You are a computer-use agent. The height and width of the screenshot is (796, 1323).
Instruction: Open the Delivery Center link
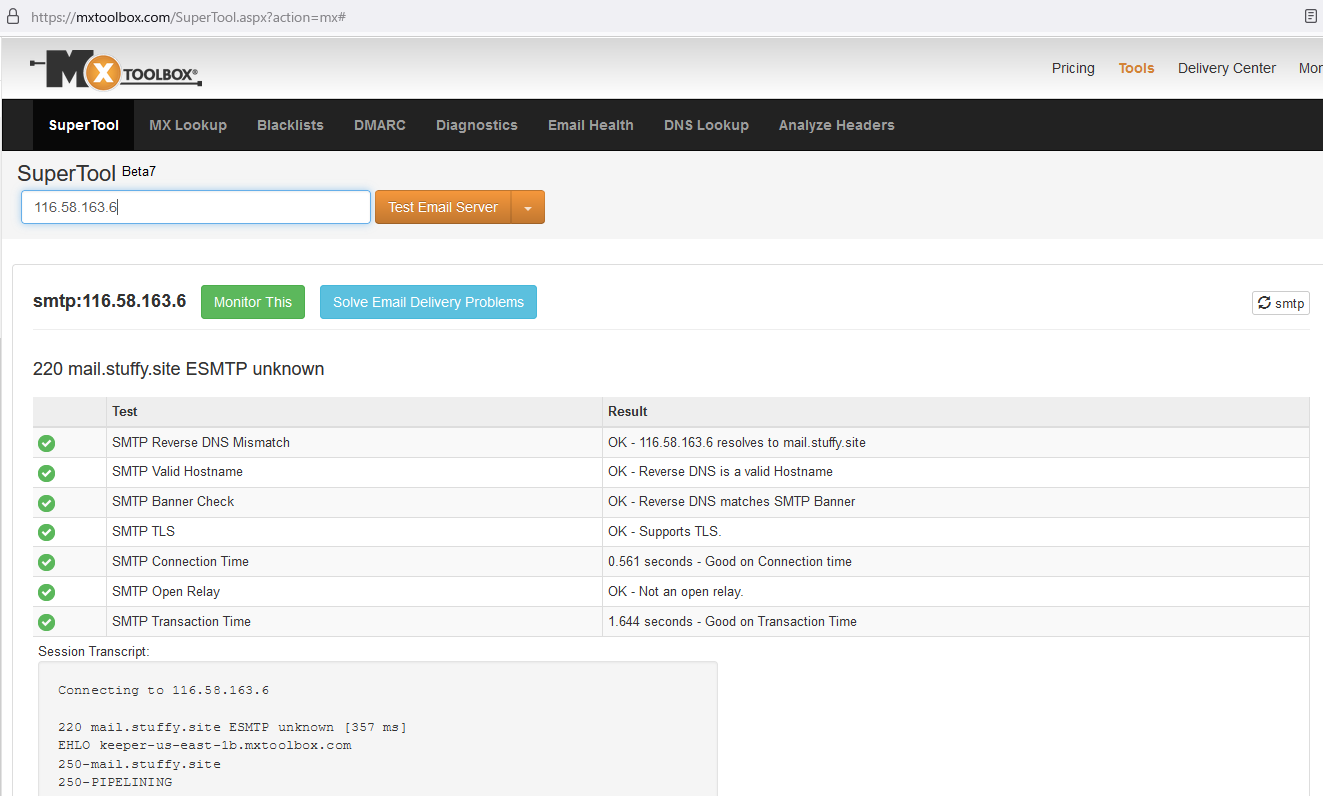(x=1227, y=68)
